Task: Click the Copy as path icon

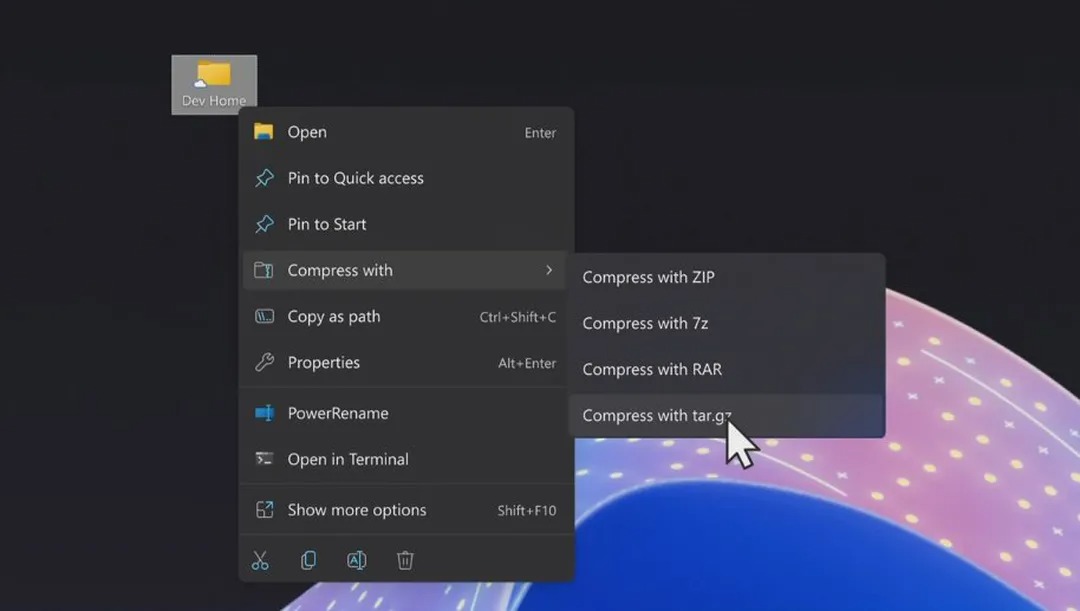Action: click(x=264, y=317)
